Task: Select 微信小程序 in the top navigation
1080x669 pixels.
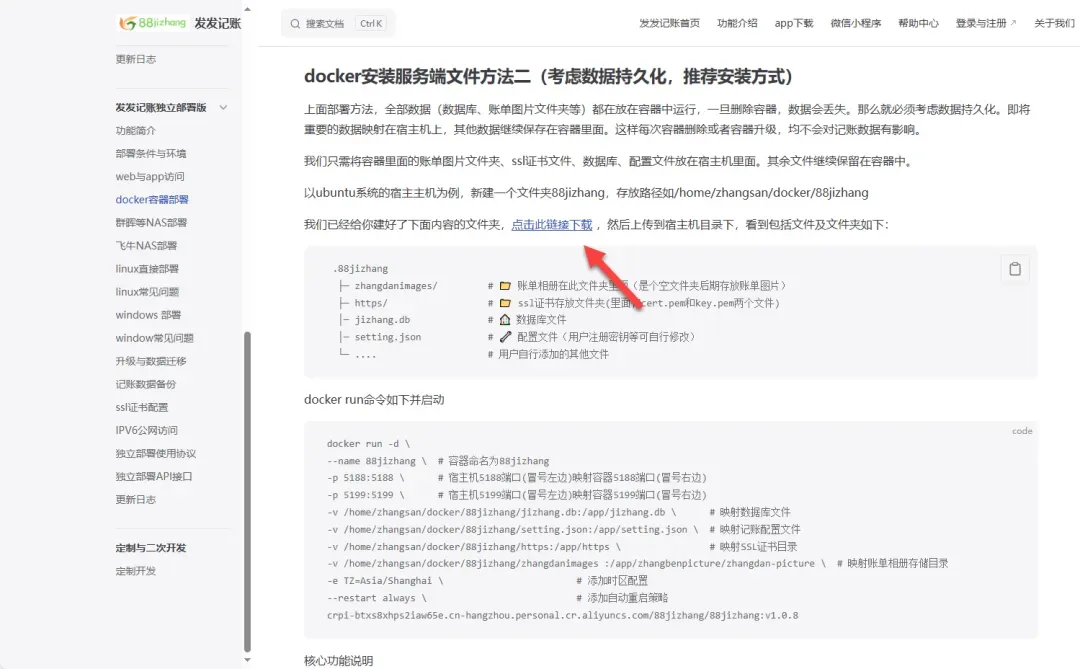Action: [x=855, y=23]
